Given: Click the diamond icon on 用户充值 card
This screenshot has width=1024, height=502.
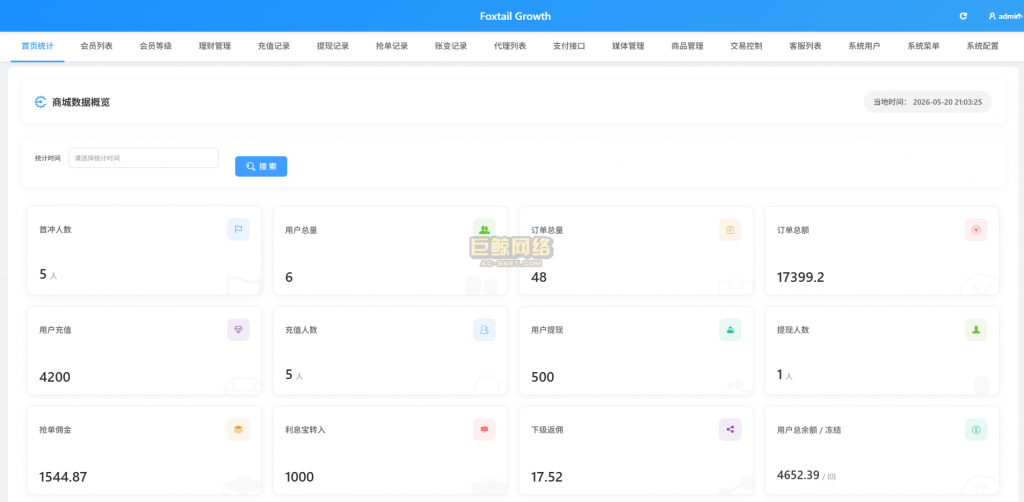Looking at the screenshot, I should 238,330.
